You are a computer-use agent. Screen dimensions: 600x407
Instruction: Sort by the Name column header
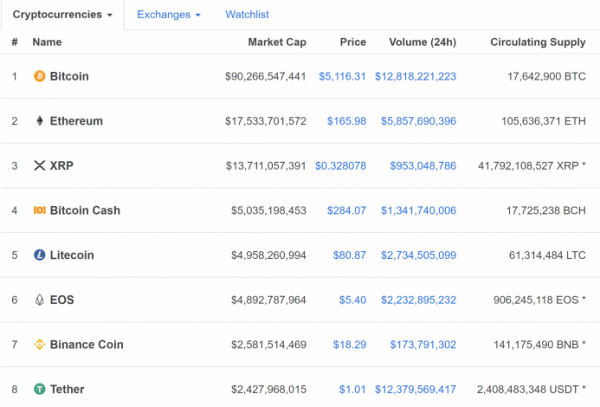click(47, 42)
